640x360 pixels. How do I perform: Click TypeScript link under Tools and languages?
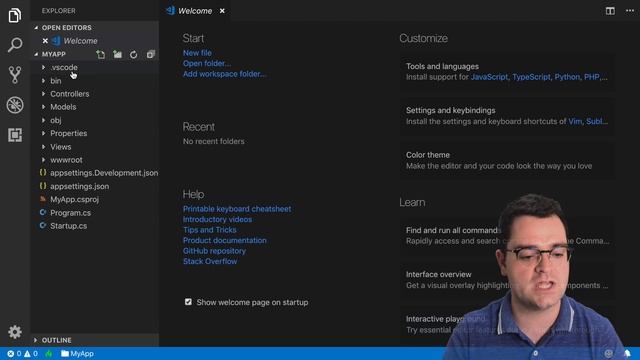click(x=531, y=77)
